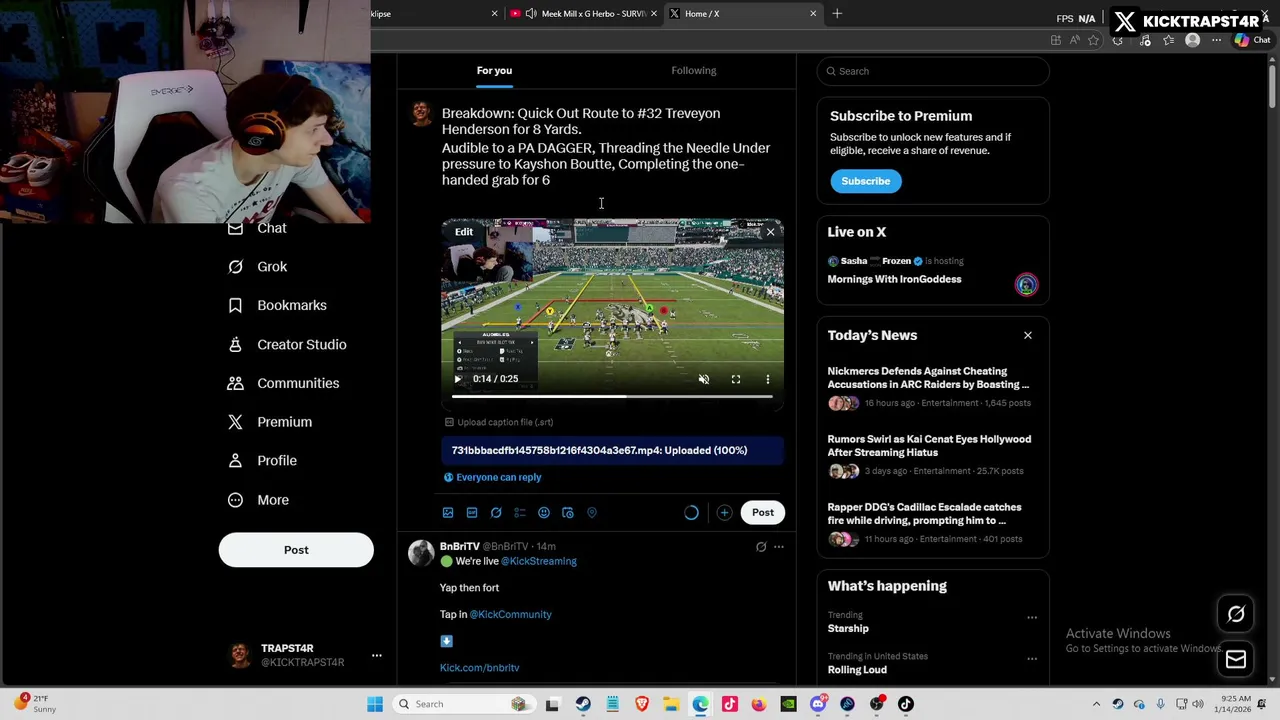This screenshot has width=1280, height=720.
Task: Open TikTok from the taskbar
Action: (x=906, y=704)
